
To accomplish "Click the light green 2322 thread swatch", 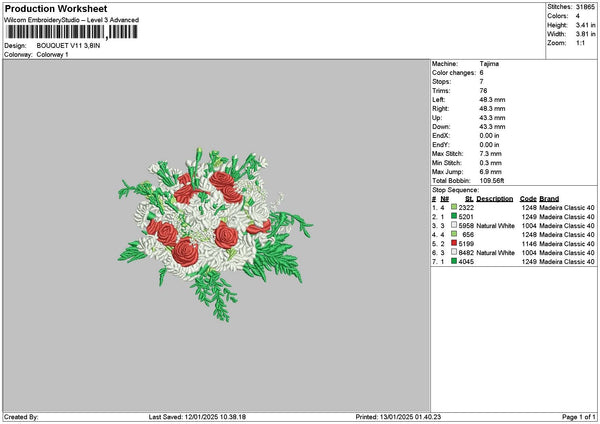I will (x=455, y=207).
